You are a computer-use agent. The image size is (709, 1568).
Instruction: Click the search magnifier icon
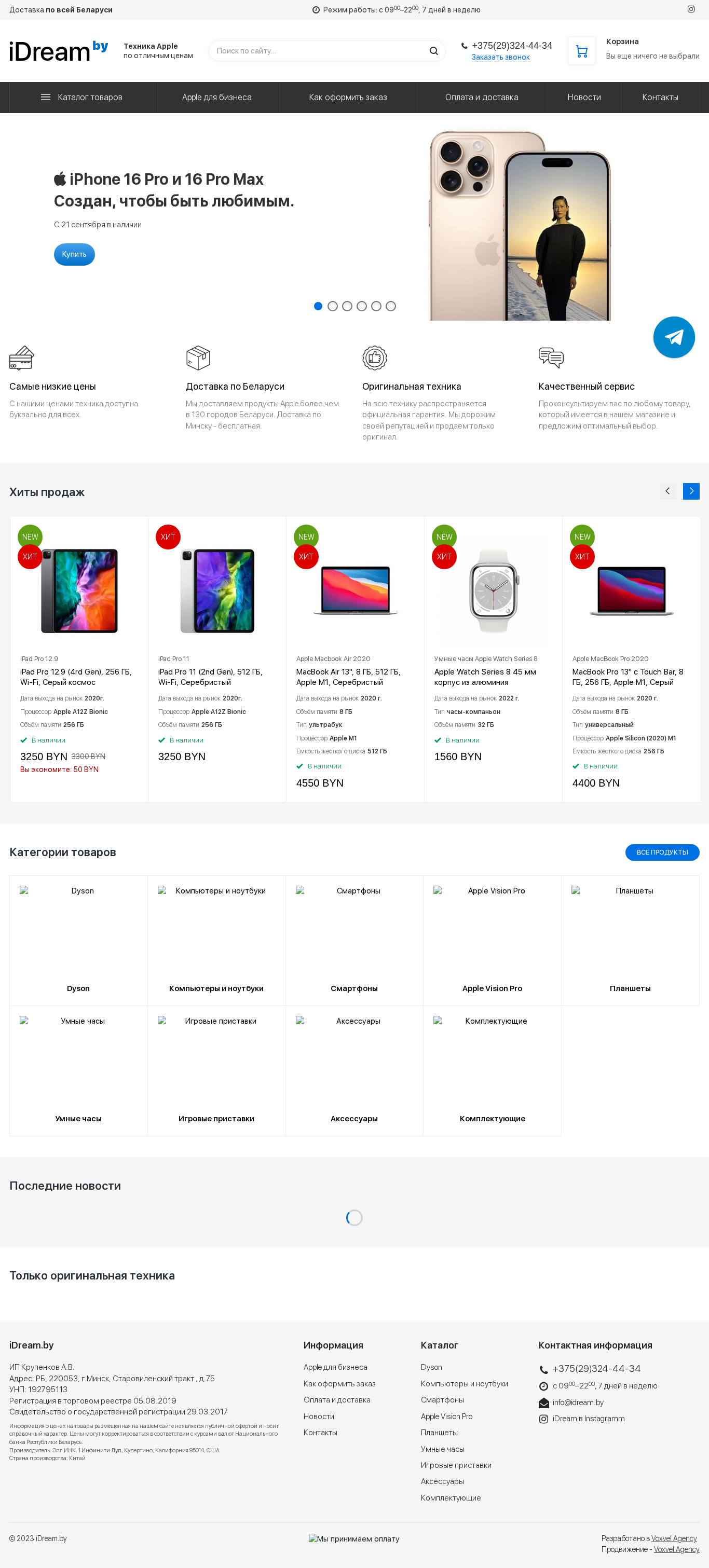(434, 51)
